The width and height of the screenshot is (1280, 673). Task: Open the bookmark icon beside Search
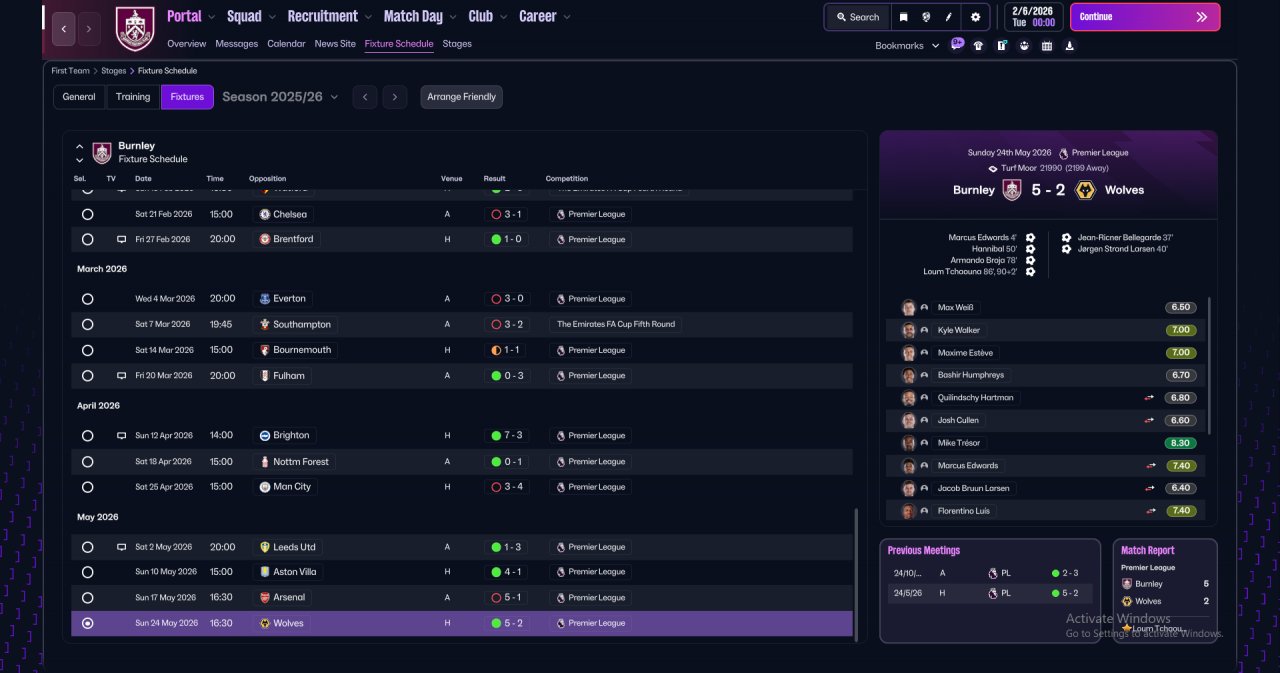(904, 17)
